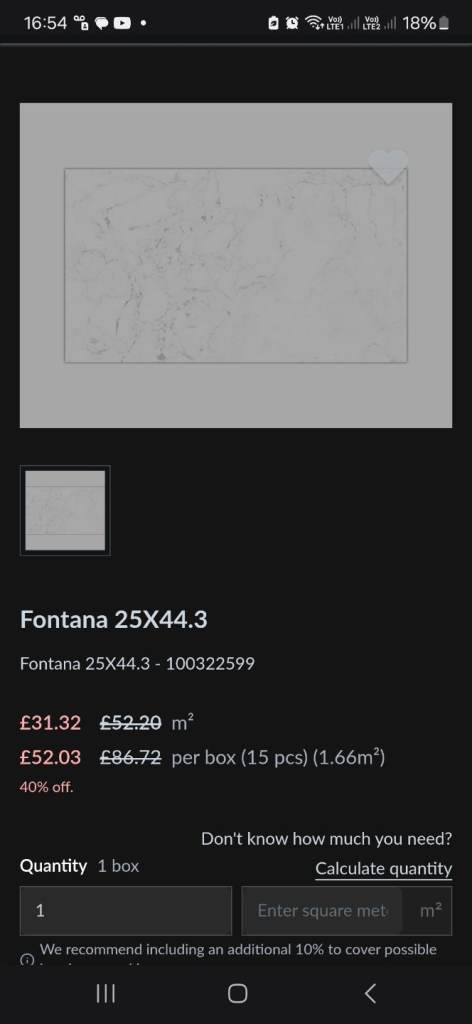Image resolution: width=472 pixels, height=1024 pixels.
Task: Tap the Fontana 25X44.3 product title
Action: 114,619
